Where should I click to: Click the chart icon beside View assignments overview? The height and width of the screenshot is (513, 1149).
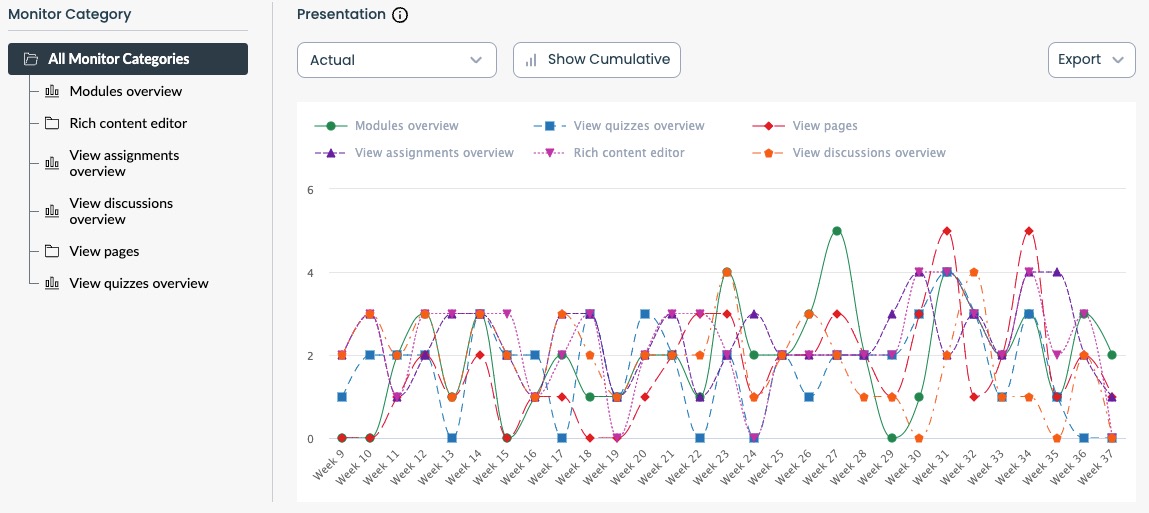click(x=52, y=163)
